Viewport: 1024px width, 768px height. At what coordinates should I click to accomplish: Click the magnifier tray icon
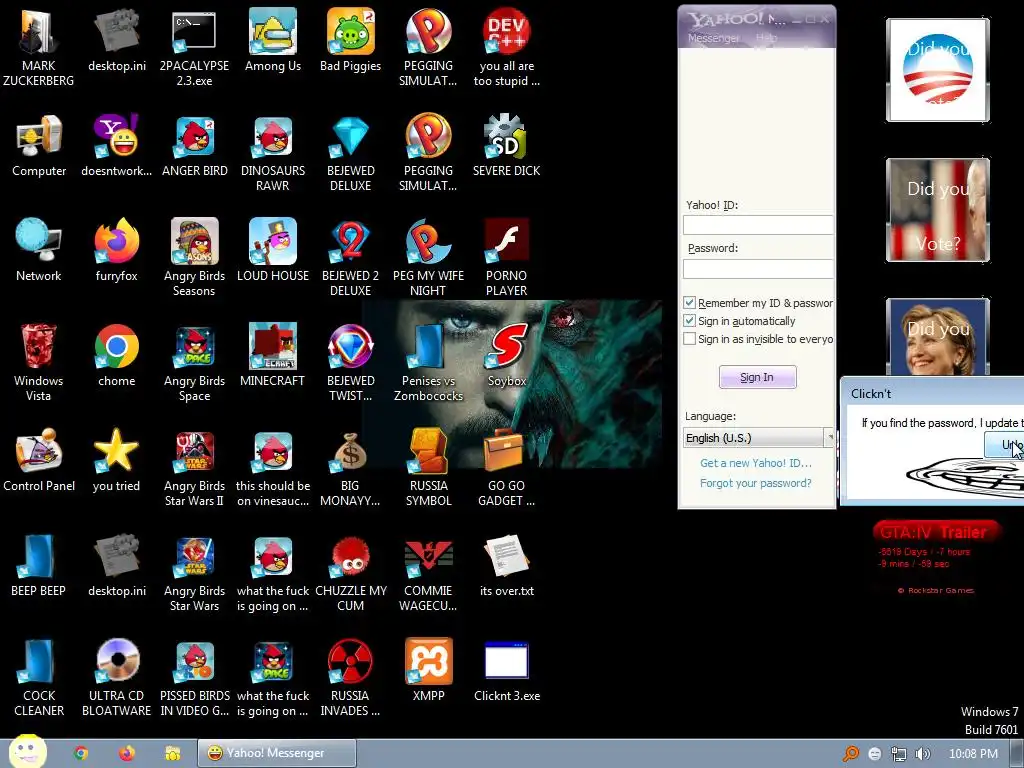[850, 754]
